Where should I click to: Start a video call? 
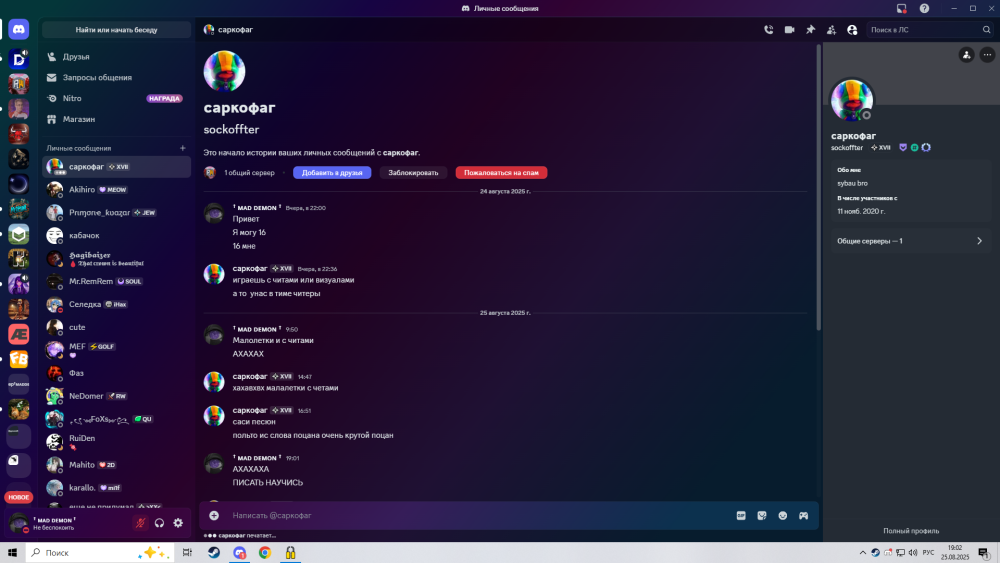pyautogui.click(x=790, y=30)
